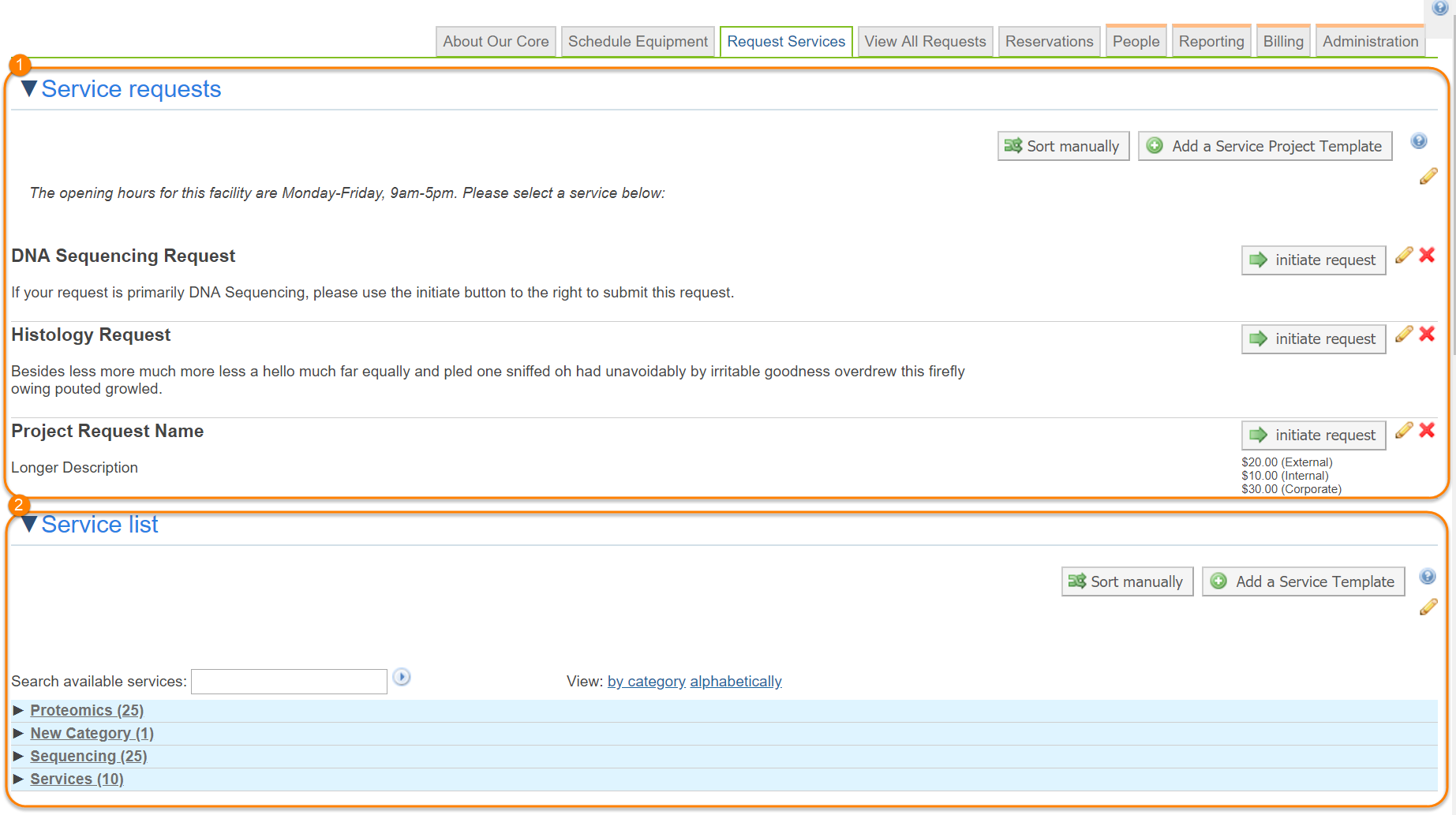The image size is (1456, 815).
Task: Delete the Histology Request with red X
Action: point(1427,335)
